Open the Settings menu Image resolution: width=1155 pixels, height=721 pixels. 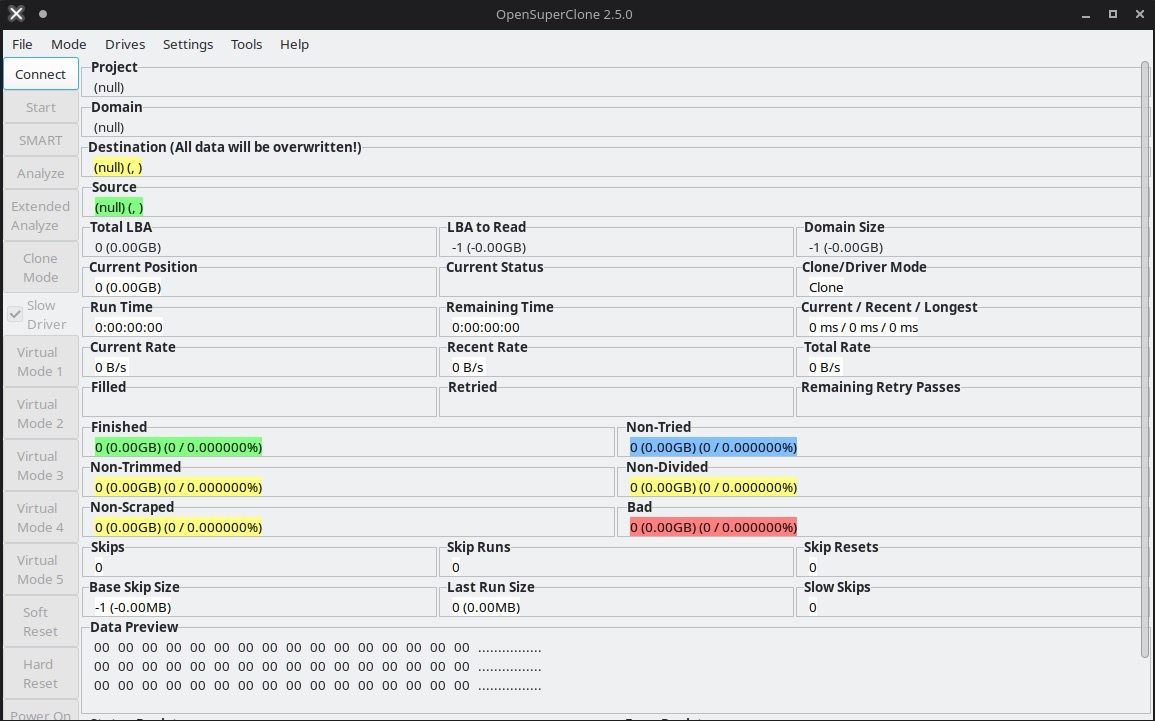click(x=188, y=44)
